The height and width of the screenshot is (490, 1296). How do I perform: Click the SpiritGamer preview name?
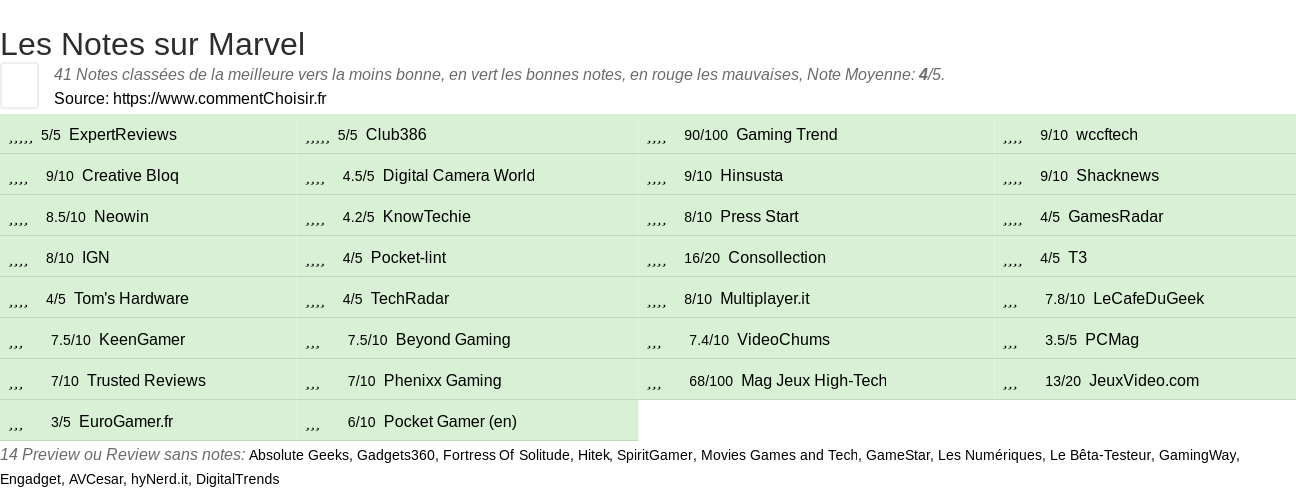654,455
